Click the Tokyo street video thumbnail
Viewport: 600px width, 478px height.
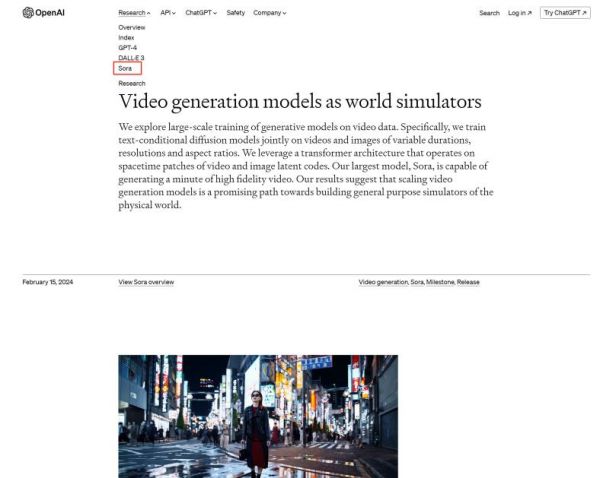pyautogui.click(x=257, y=415)
